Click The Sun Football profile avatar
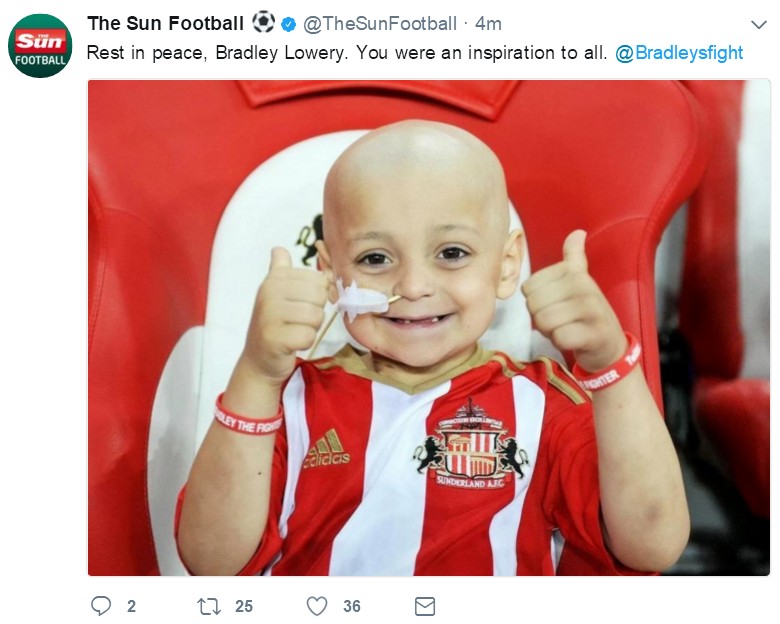Screen dimensions: 780x624 click(40, 46)
